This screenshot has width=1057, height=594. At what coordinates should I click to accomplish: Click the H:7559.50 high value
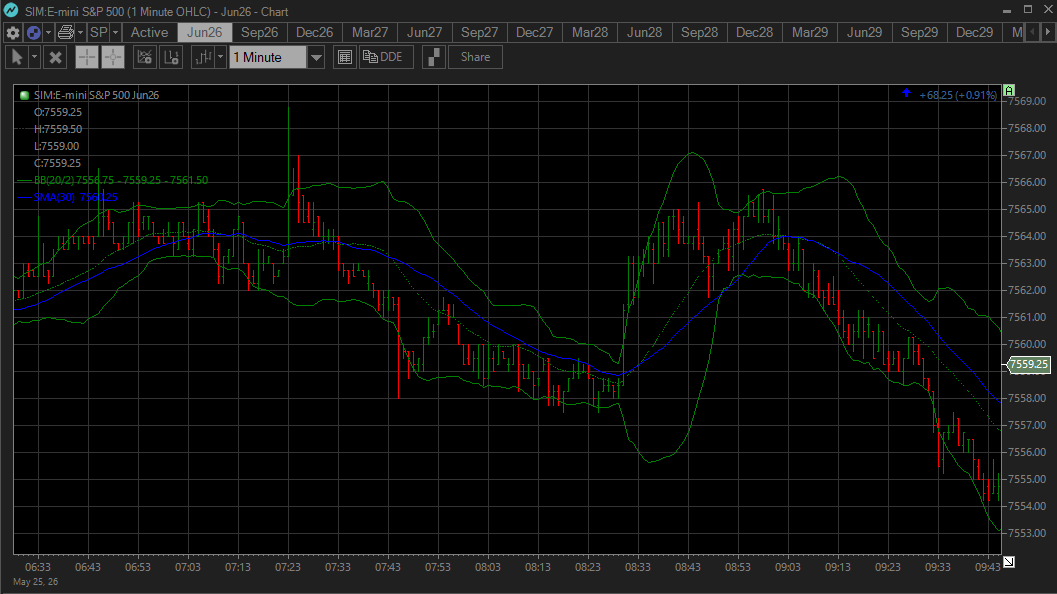click(x=58, y=129)
